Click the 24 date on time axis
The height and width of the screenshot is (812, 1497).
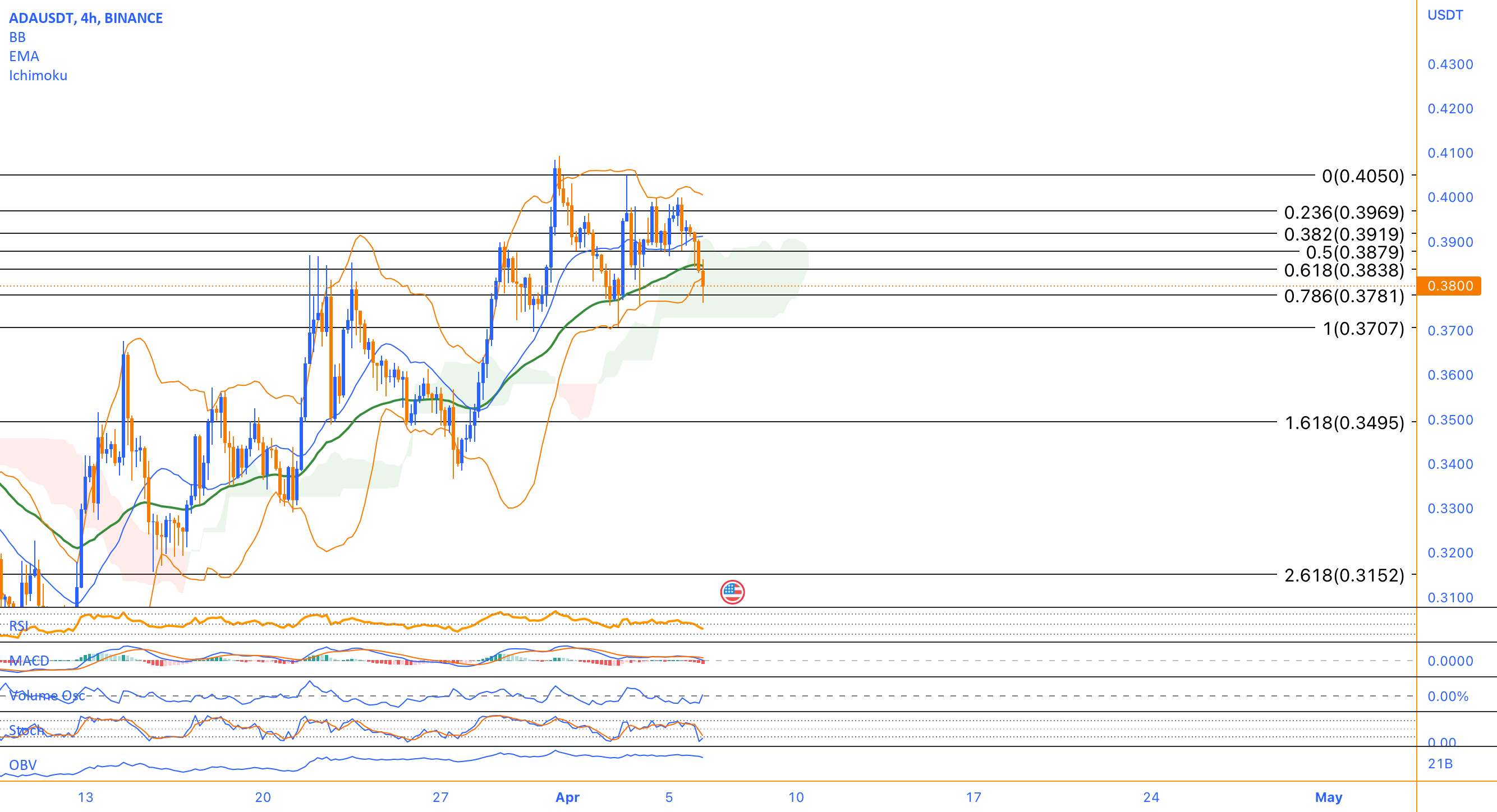click(1151, 797)
